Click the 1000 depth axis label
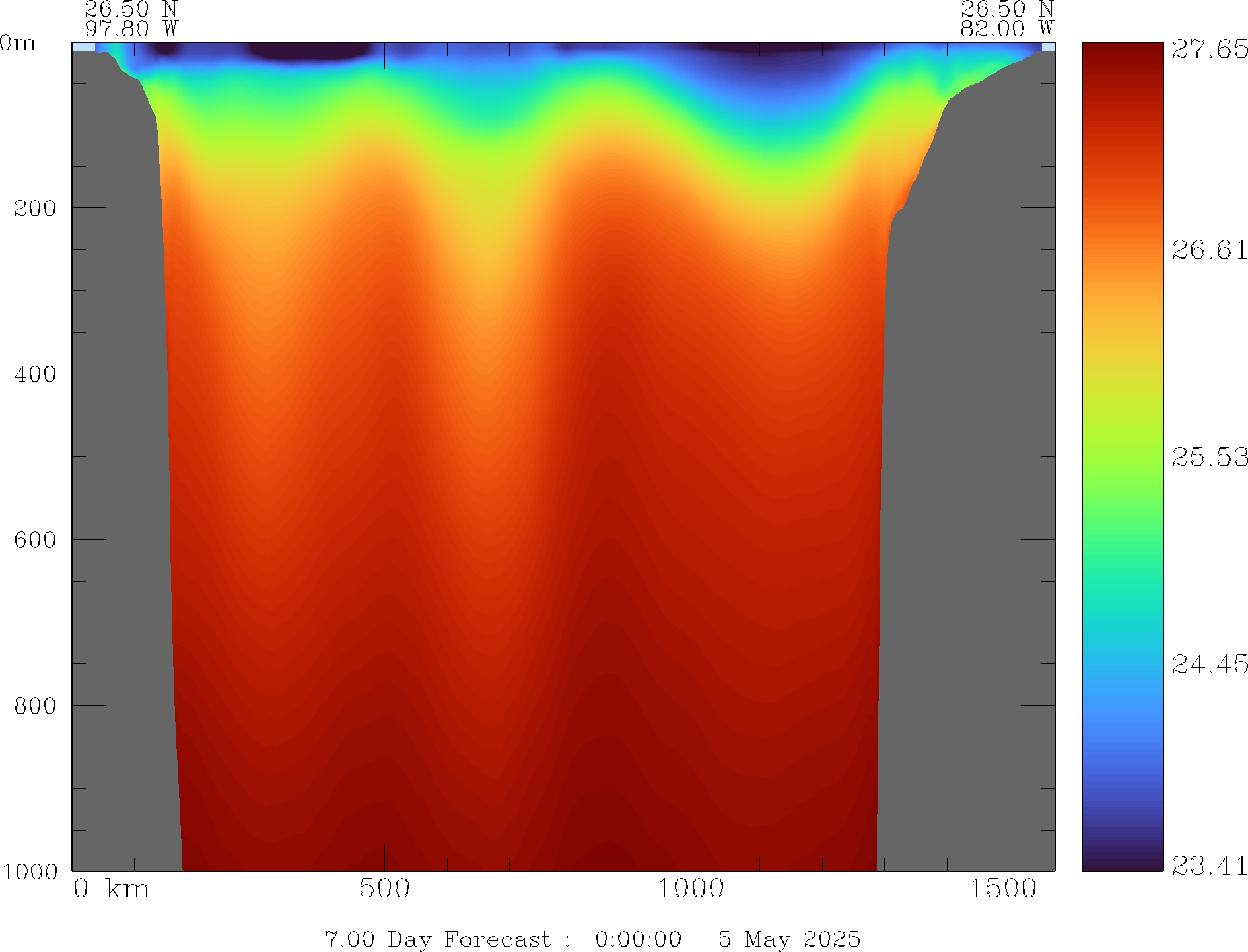Viewport: 1248px width, 952px height. (x=30, y=871)
